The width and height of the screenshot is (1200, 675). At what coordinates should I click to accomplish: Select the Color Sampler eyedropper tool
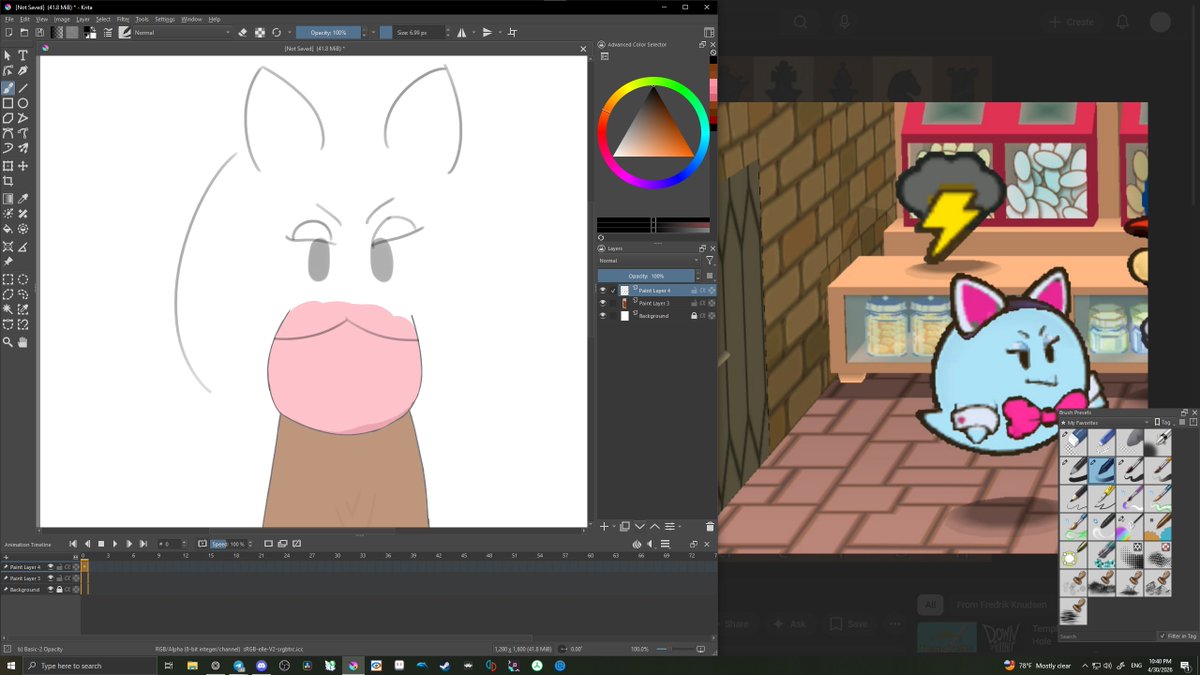[x=23, y=198]
